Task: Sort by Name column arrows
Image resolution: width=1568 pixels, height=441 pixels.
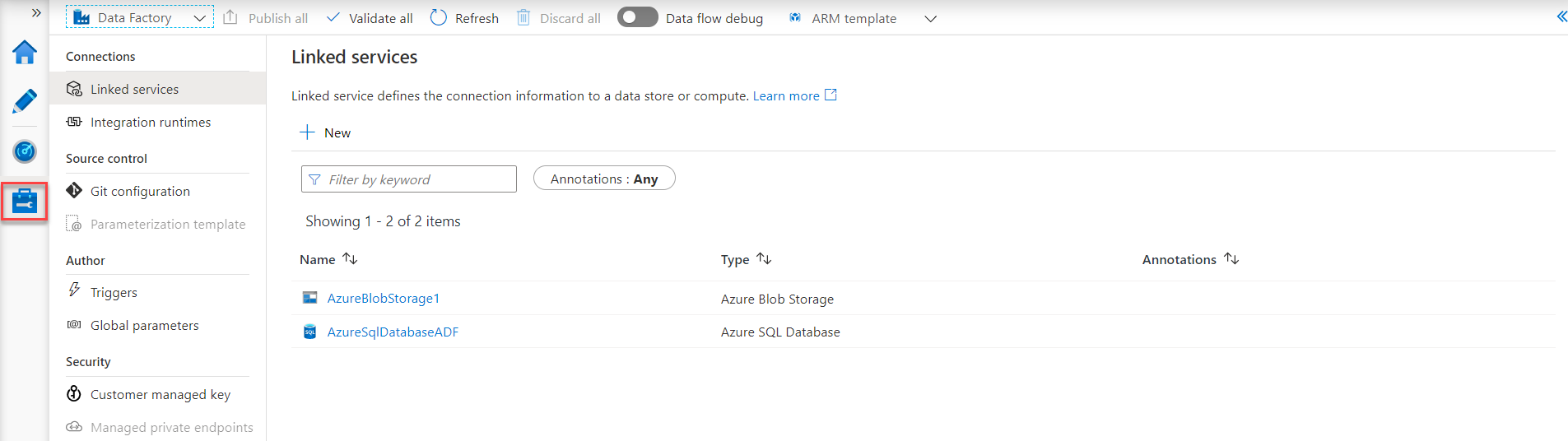Action: pyautogui.click(x=350, y=259)
